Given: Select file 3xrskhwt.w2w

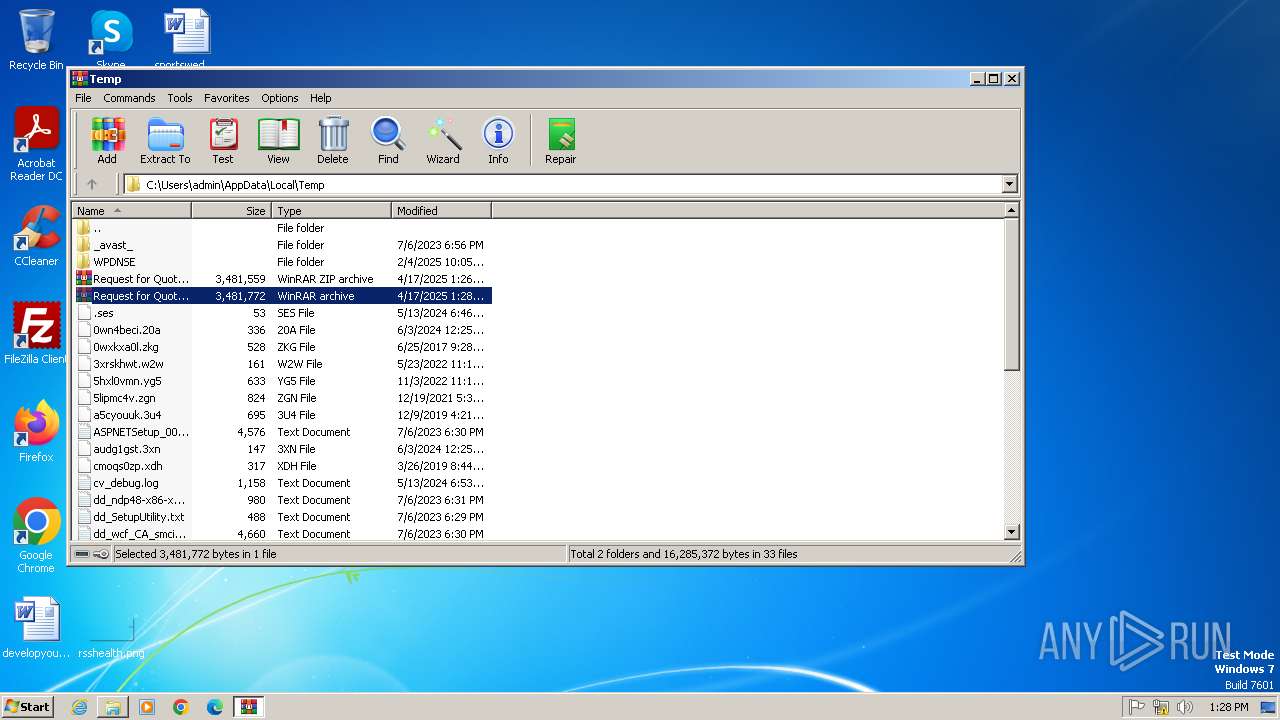Looking at the screenshot, I should (x=282, y=364).
